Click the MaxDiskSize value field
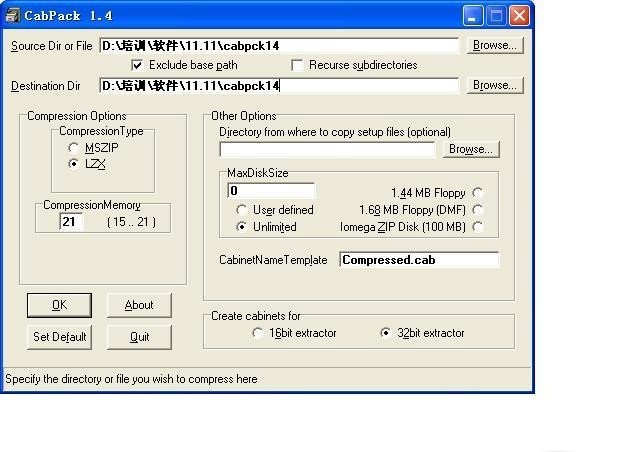Viewport: 640px width, 452px height. [271, 191]
